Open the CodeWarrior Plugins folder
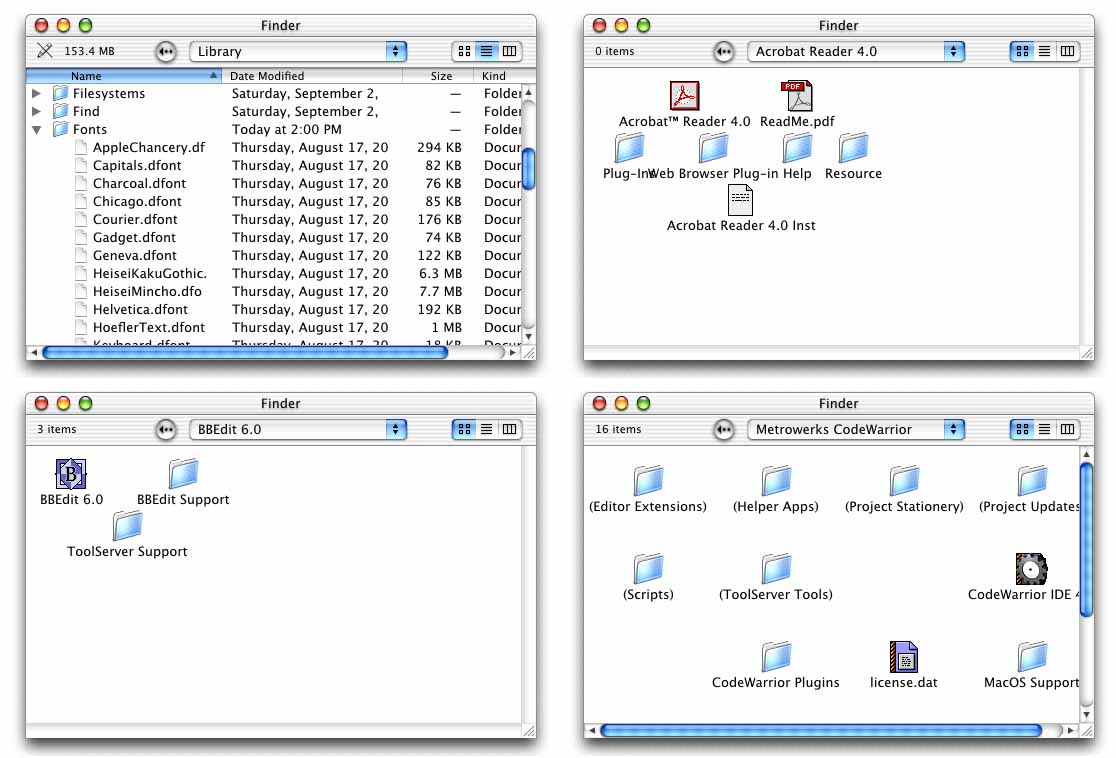This screenshot has height=758, width=1116. (776, 656)
